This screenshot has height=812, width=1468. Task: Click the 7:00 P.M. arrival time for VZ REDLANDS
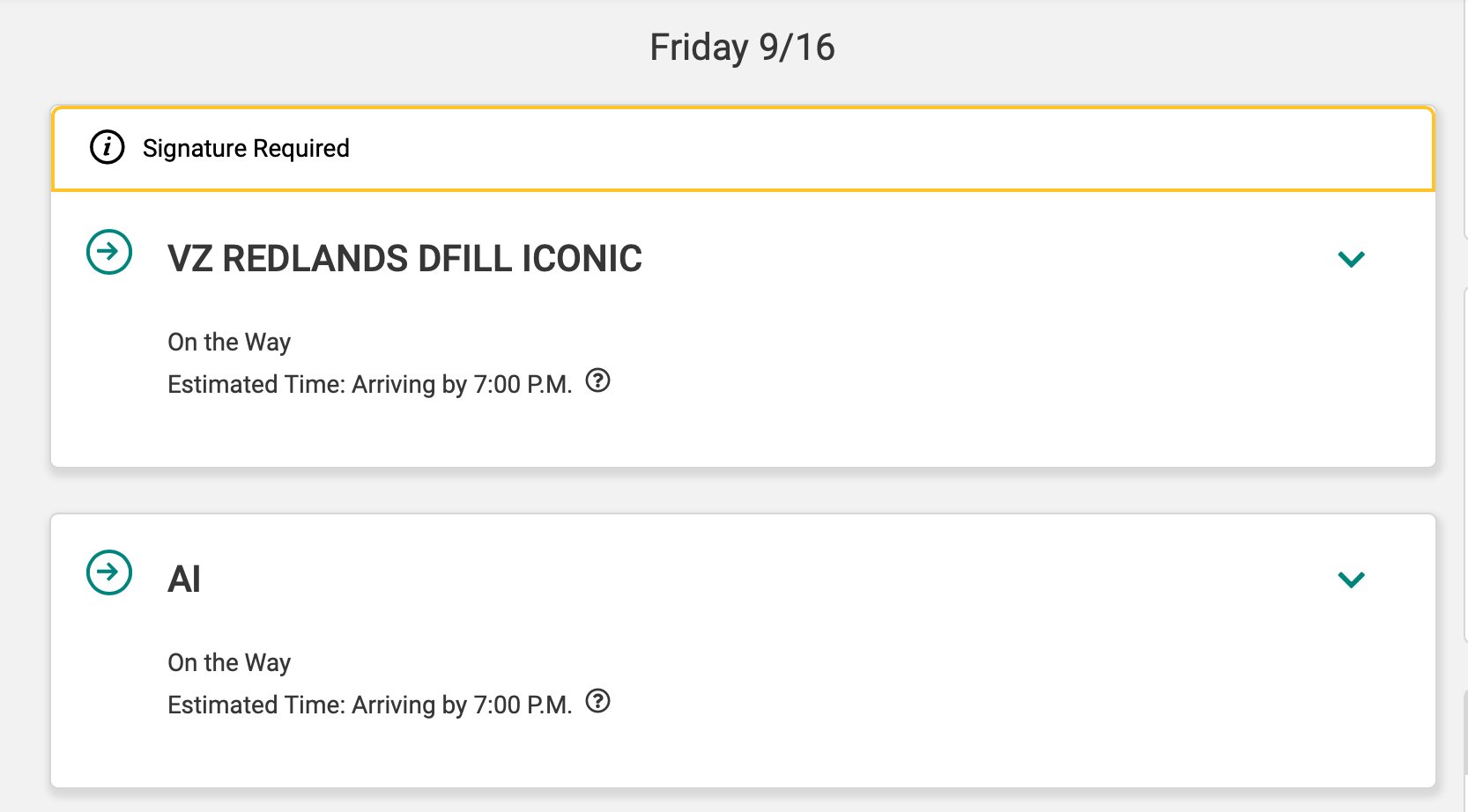click(523, 385)
